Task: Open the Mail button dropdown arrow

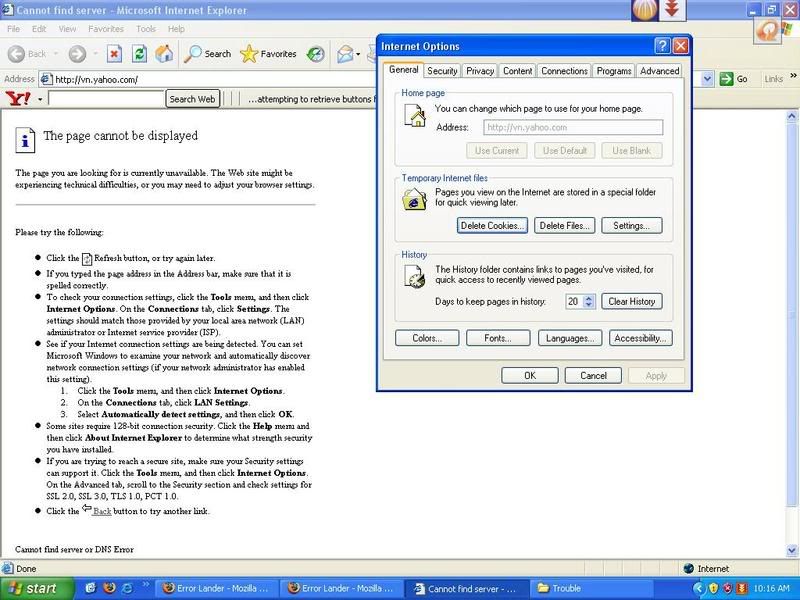Action: click(x=358, y=54)
